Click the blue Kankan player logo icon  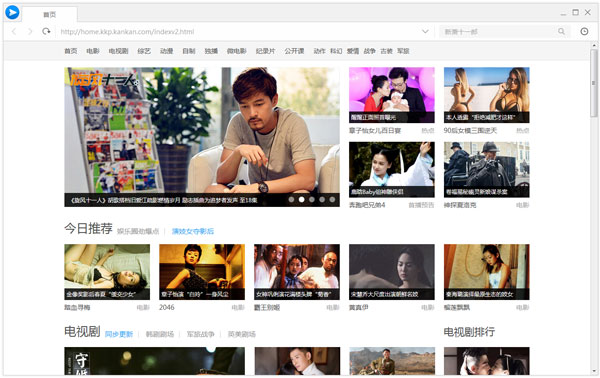[x=12, y=12]
